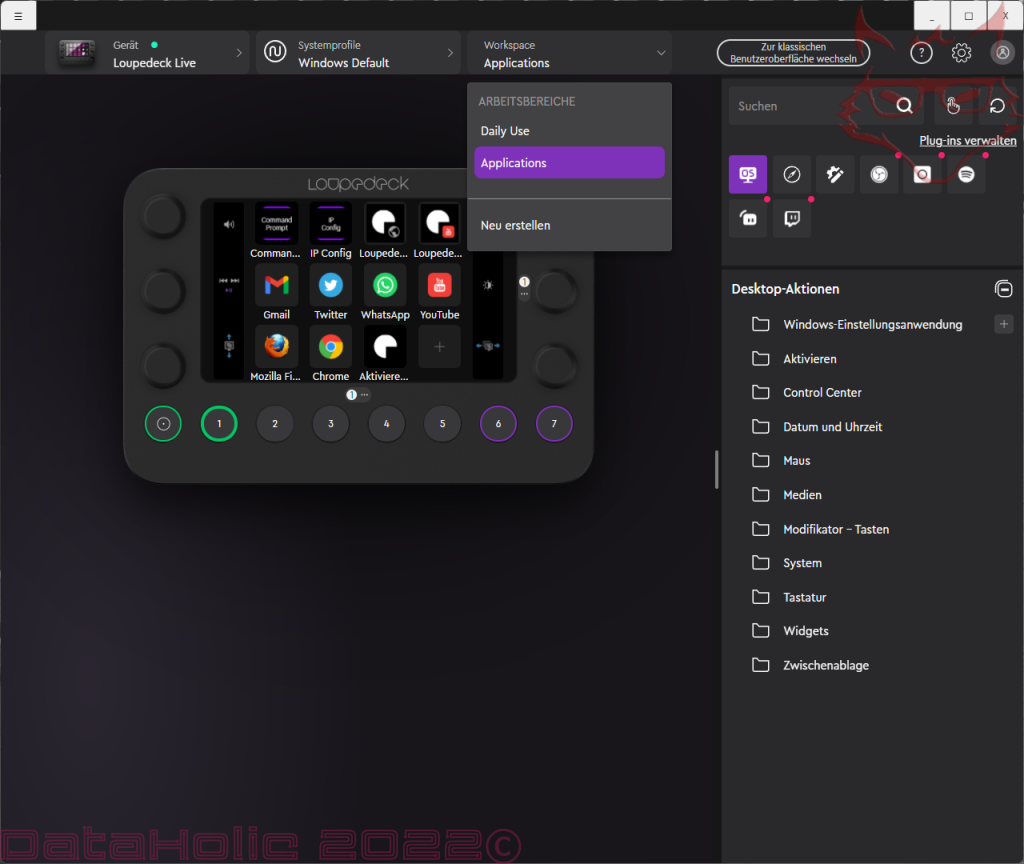Click the Command Prompt button on Loupedeck
The height and width of the screenshot is (864, 1024).
(x=276, y=224)
